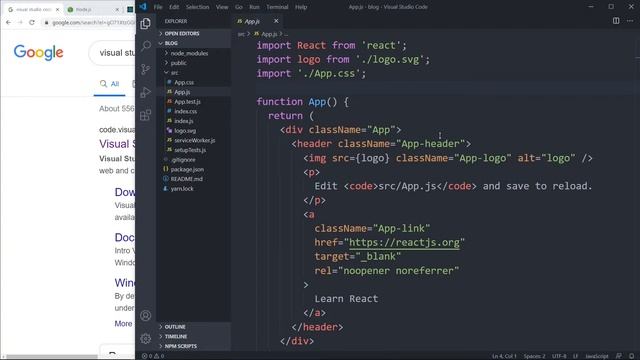This screenshot has width=640, height=360.
Task: Open the Accounts menu icon
Action: coord(146,316)
